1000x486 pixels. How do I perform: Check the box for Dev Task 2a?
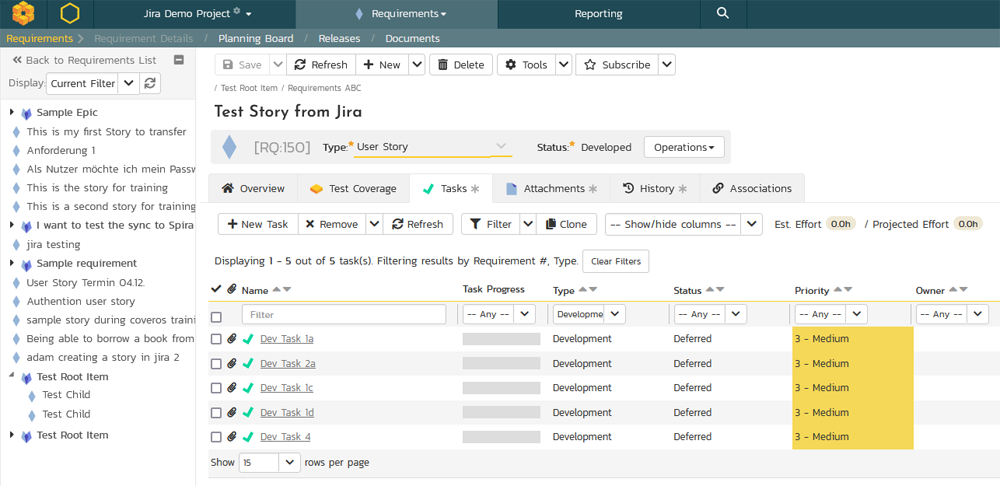(216, 364)
